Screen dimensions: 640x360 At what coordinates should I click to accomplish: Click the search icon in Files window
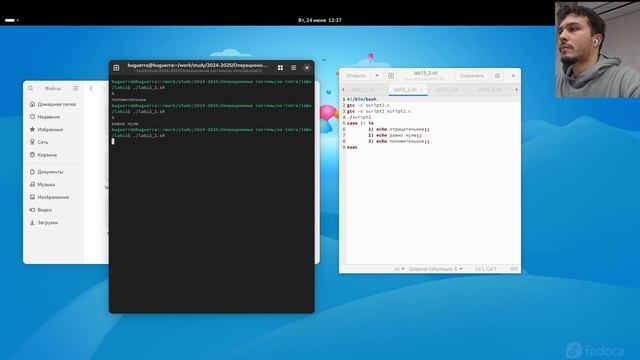click(x=31, y=88)
